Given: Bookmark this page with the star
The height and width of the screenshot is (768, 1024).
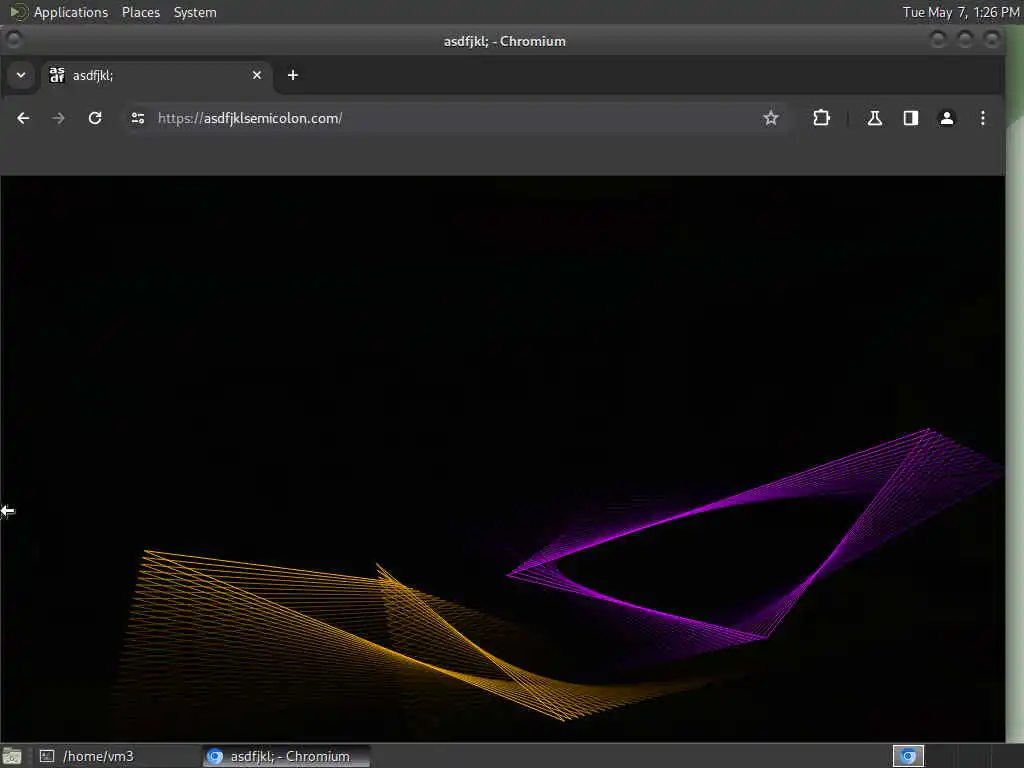Looking at the screenshot, I should [x=771, y=118].
